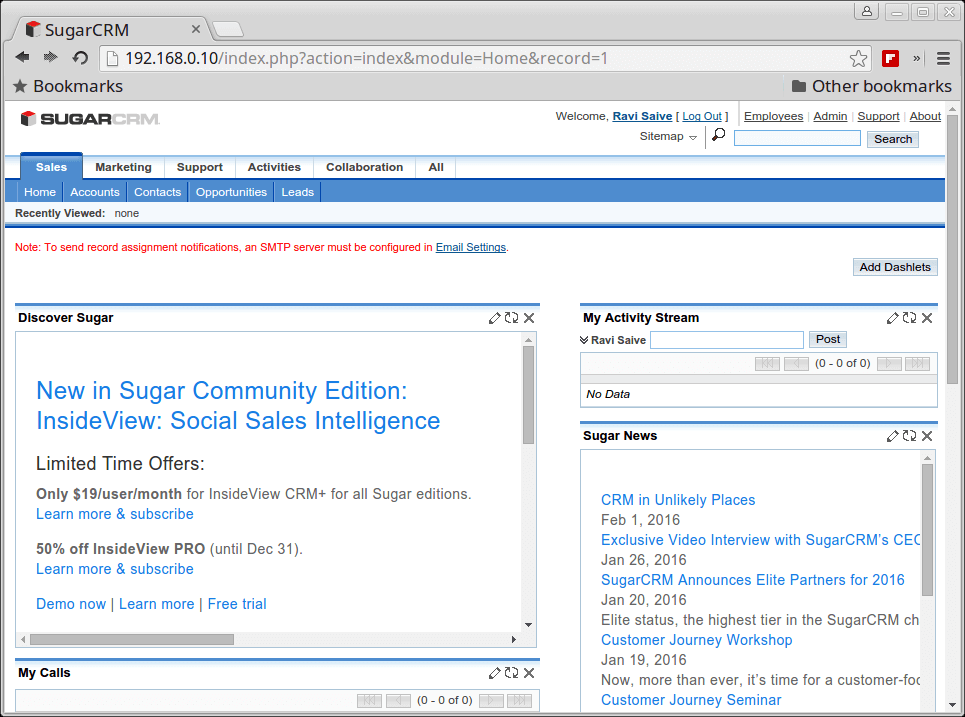Open the Admin link
Image resolution: width=965 pixels, height=717 pixels.
830,116
